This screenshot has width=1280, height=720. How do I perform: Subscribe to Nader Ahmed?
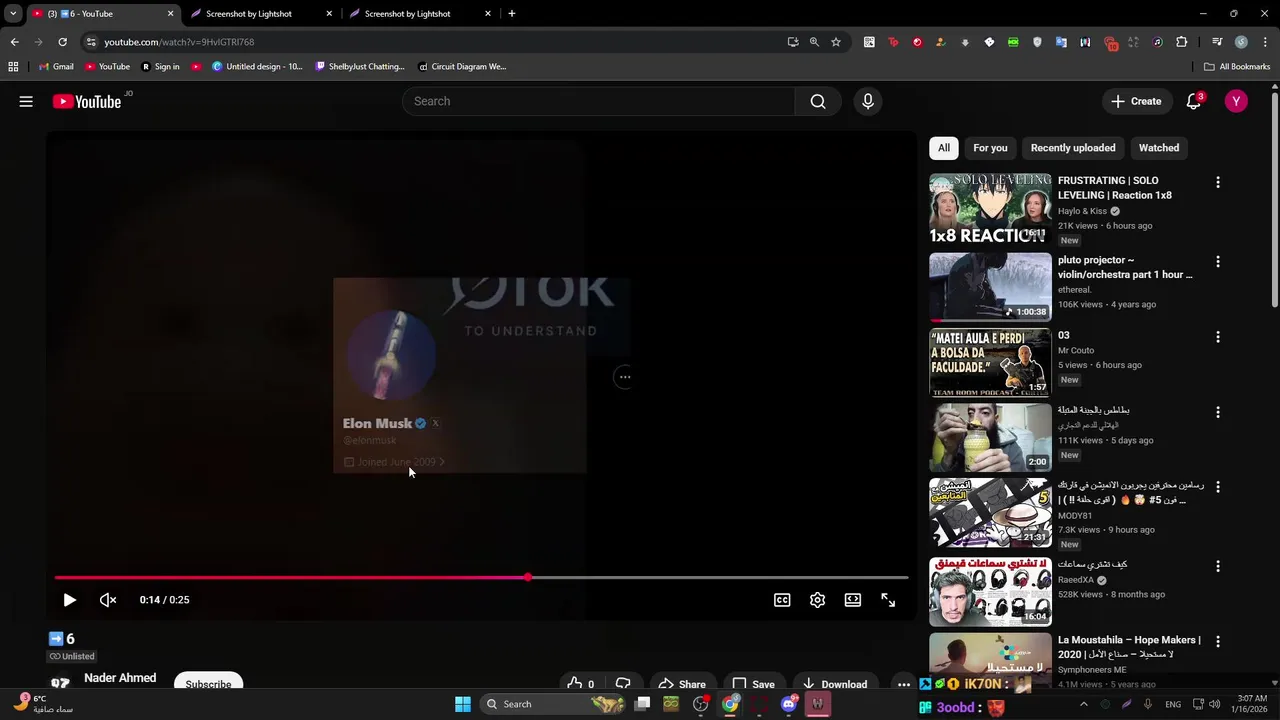(x=208, y=684)
